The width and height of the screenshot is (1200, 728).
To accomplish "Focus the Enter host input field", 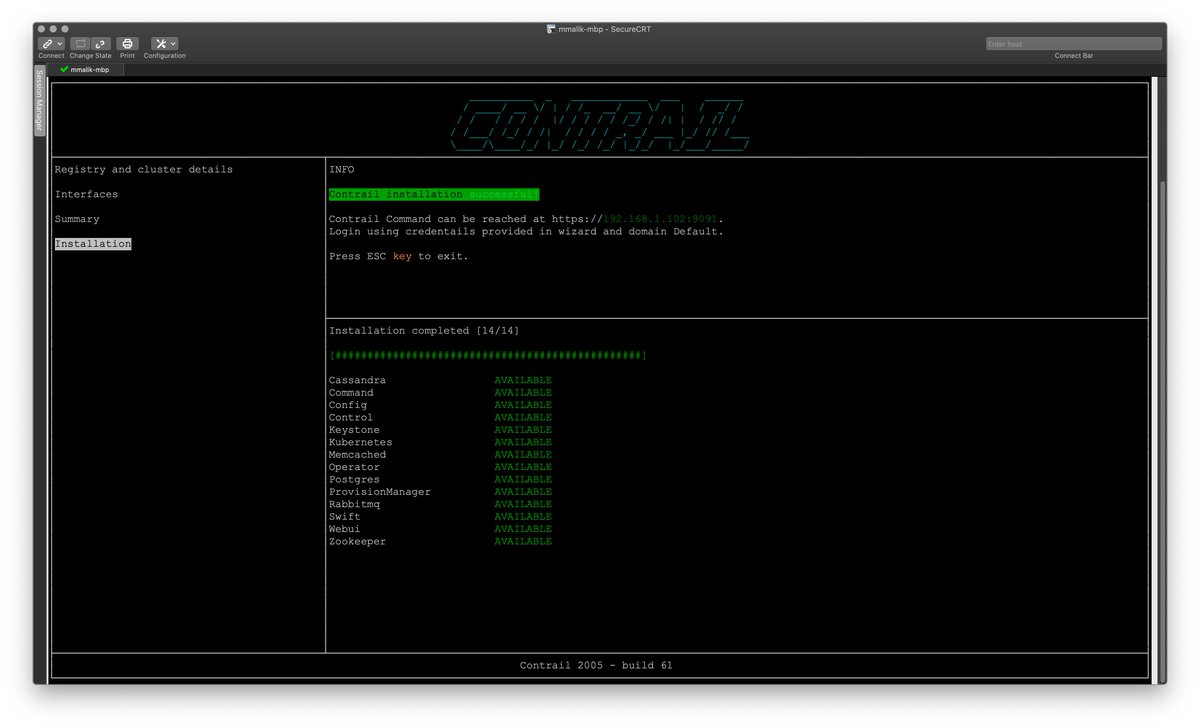I will tap(1073, 44).
